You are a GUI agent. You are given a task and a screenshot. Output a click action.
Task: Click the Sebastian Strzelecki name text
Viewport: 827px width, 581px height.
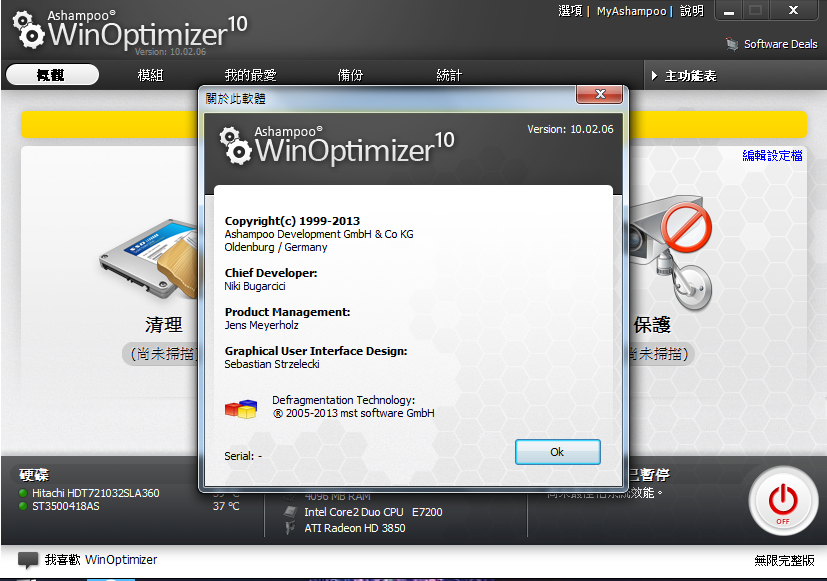(x=272, y=364)
